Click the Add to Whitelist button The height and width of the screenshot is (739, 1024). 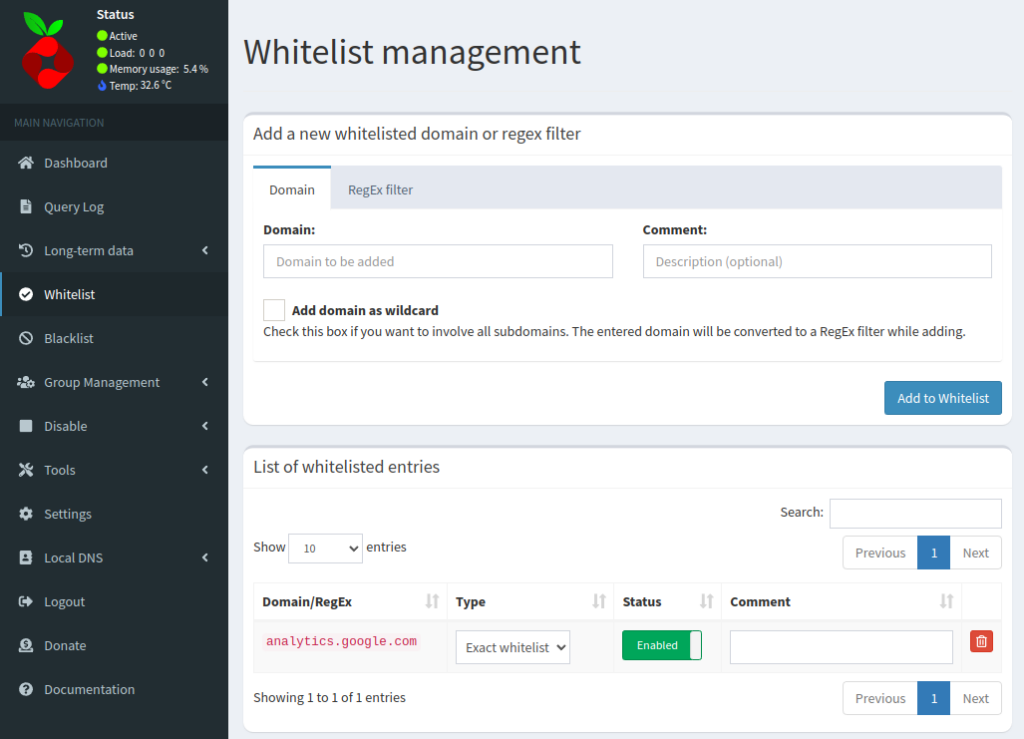(942, 398)
